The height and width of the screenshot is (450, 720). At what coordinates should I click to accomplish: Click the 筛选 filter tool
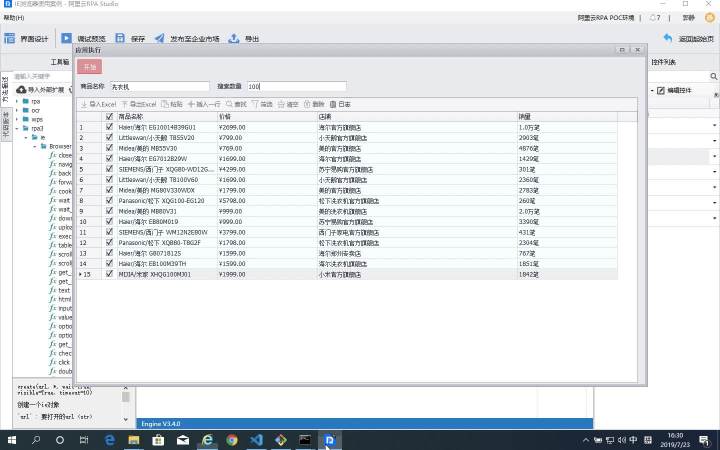pyautogui.click(x=262, y=104)
